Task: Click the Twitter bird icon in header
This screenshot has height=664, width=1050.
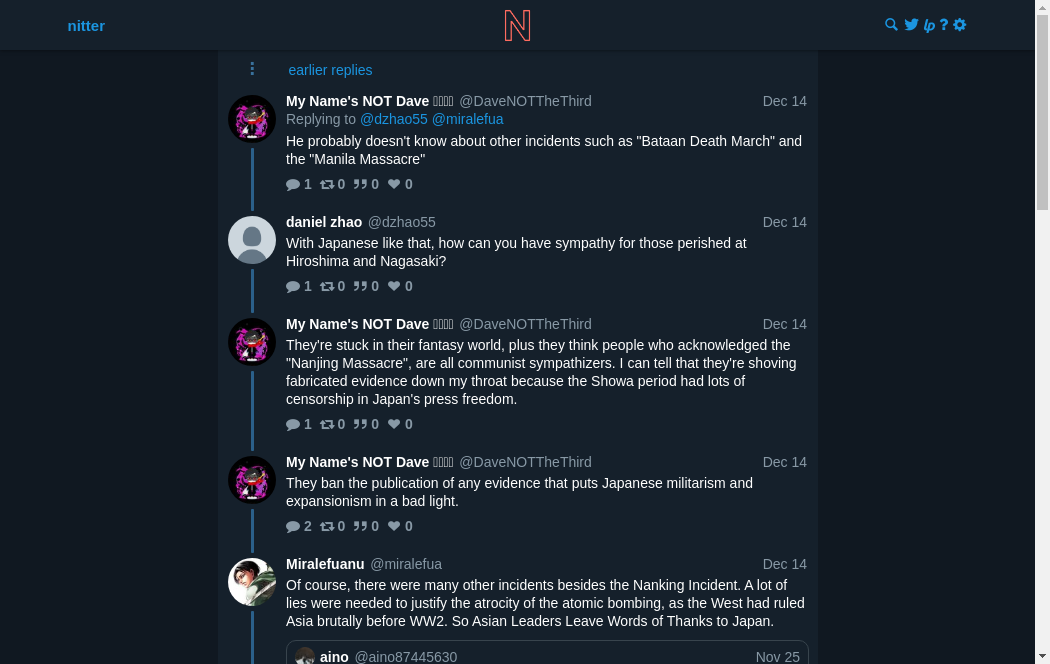Action: click(911, 25)
